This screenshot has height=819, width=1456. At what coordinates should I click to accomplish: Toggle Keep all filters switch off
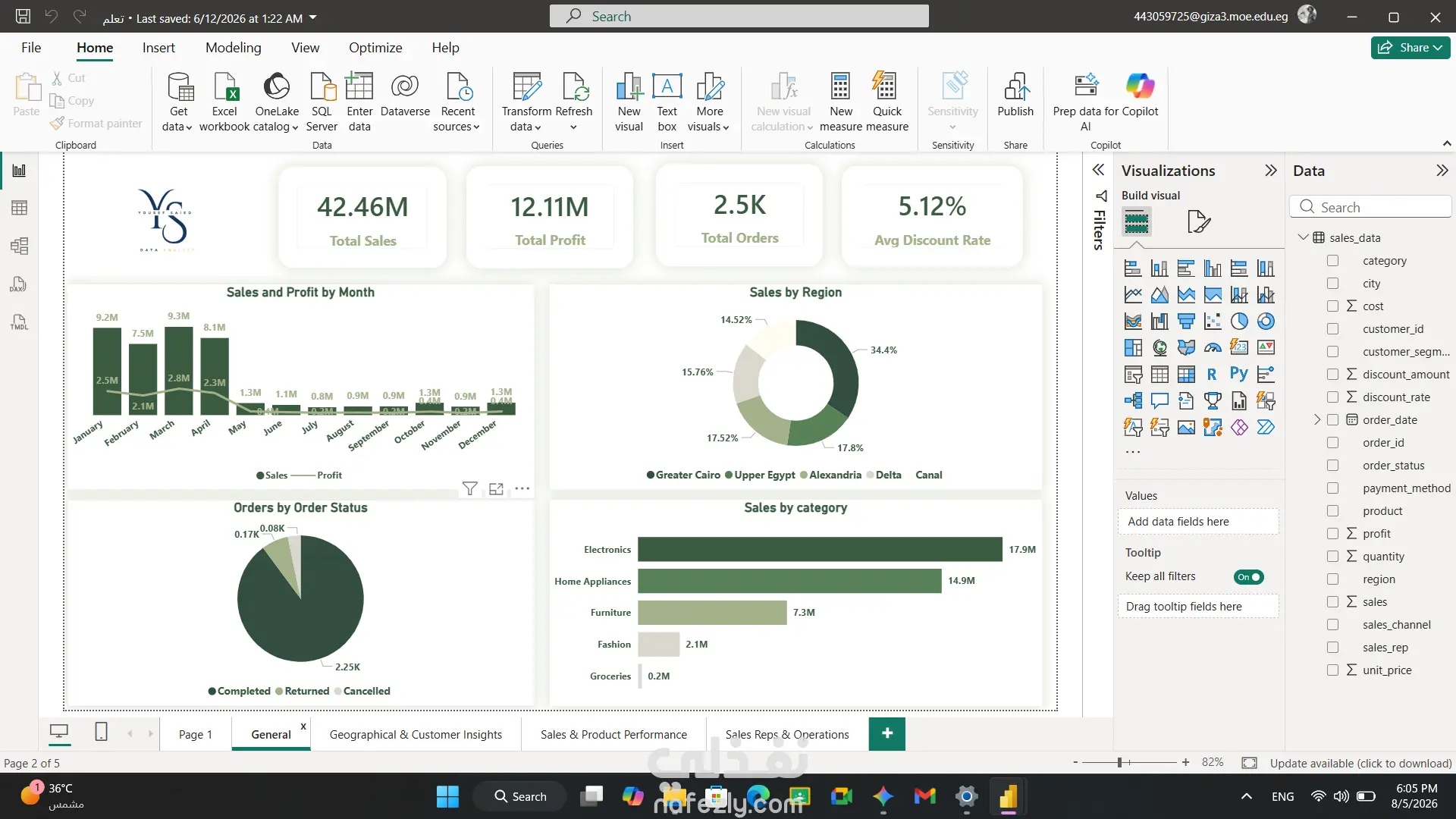coord(1248,577)
